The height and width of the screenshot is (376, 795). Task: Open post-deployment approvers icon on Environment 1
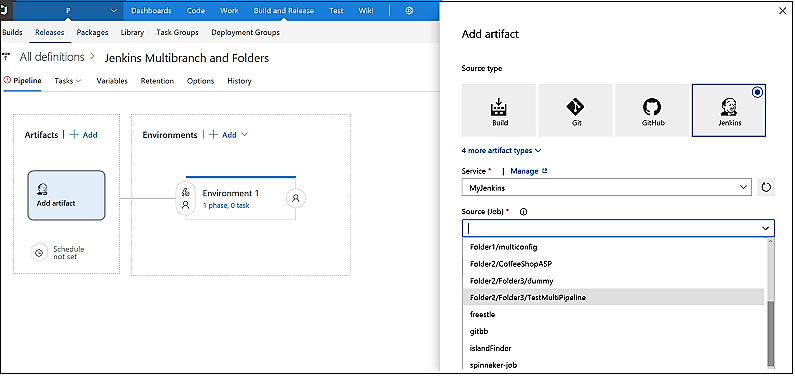tap(296, 199)
